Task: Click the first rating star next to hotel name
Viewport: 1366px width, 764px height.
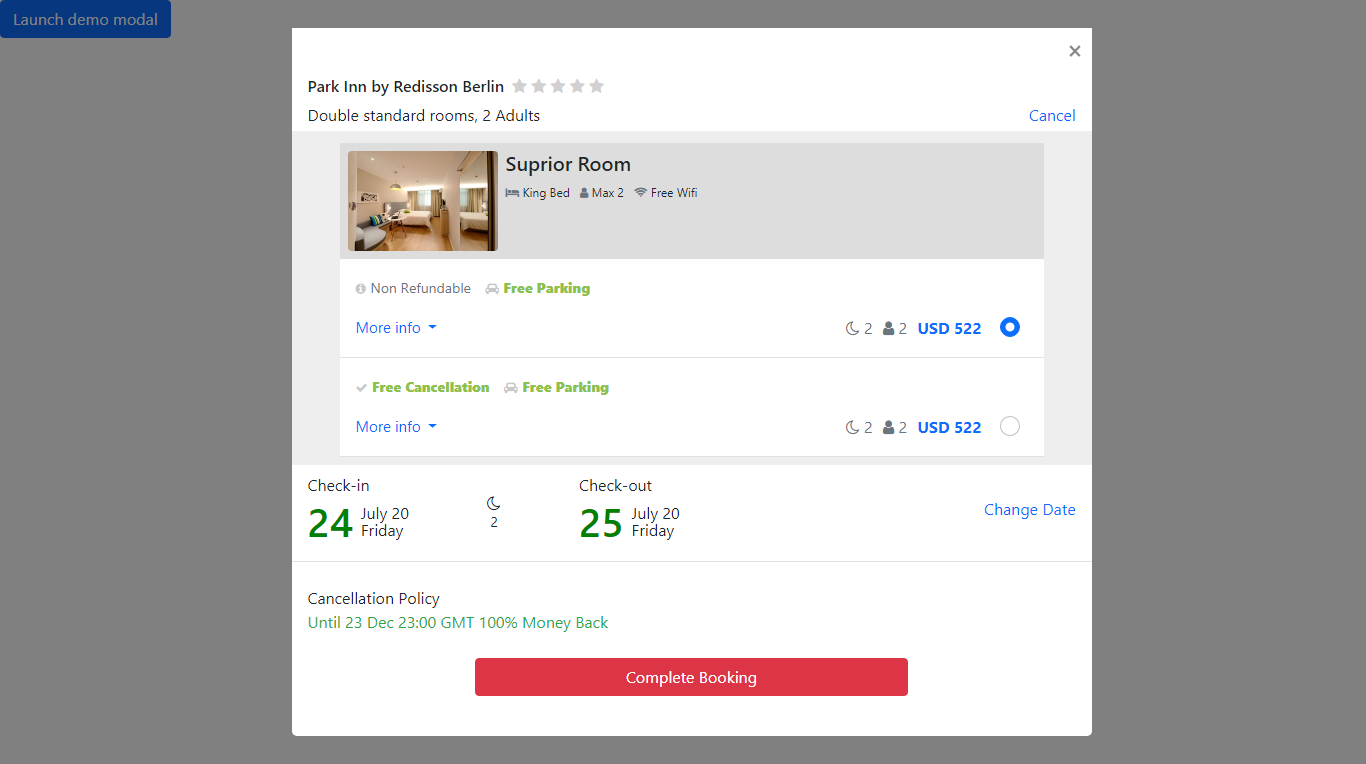Action: point(519,86)
